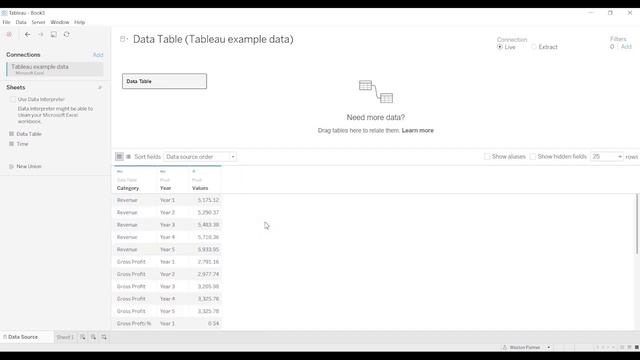The height and width of the screenshot is (360, 640).
Task: Switch to metadata list view
Action: coord(128,156)
